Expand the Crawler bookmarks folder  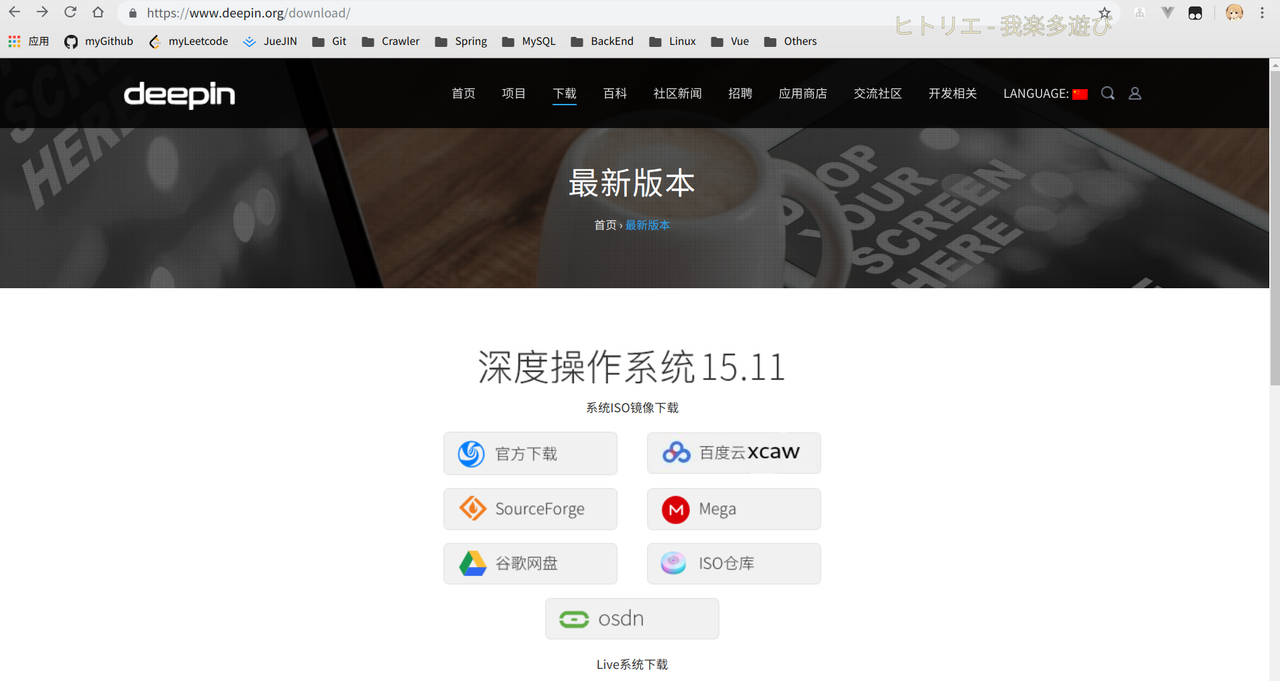pos(391,41)
